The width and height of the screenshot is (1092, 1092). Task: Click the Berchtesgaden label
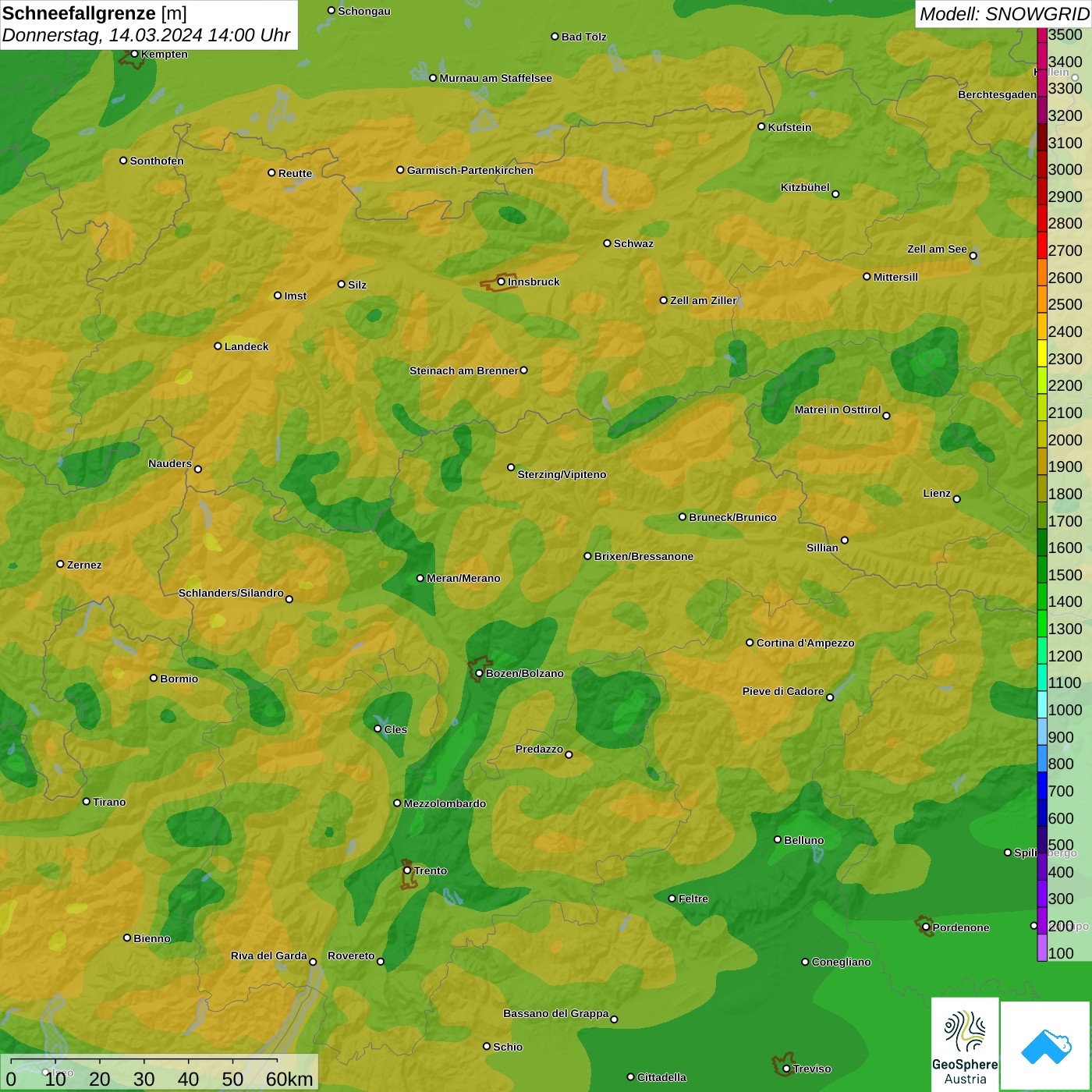(997, 95)
